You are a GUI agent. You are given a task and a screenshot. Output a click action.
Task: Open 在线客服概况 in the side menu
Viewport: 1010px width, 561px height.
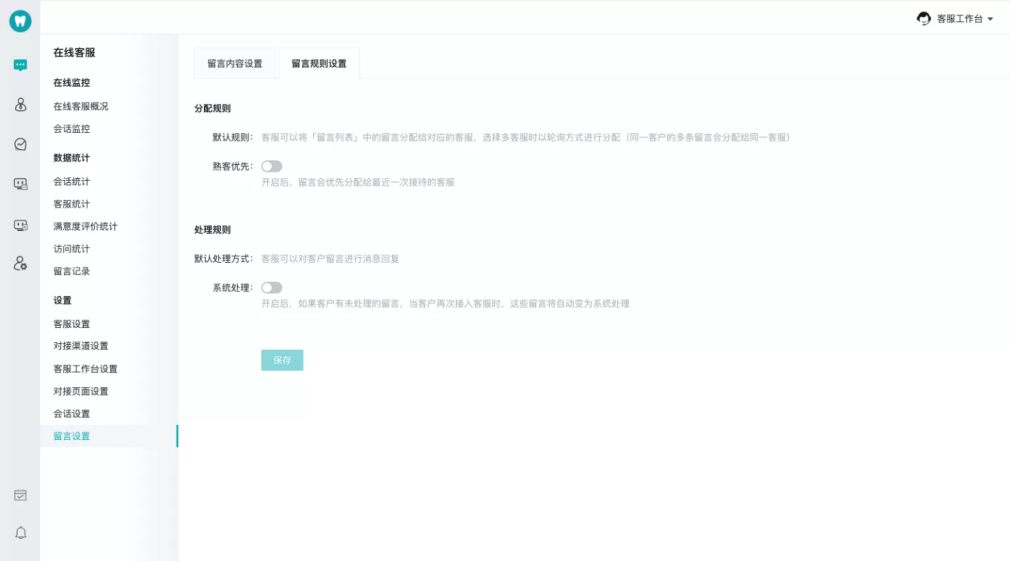click(x=81, y=106)
